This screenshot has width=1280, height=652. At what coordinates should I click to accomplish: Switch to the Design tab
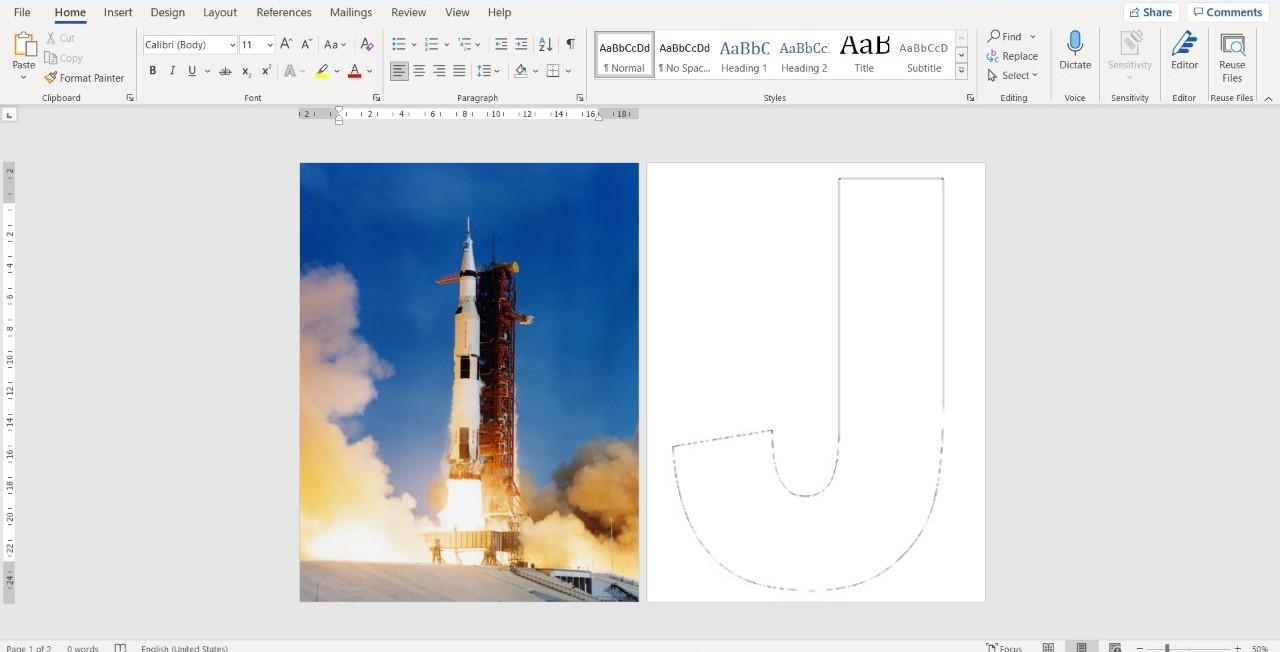point(167,12)
